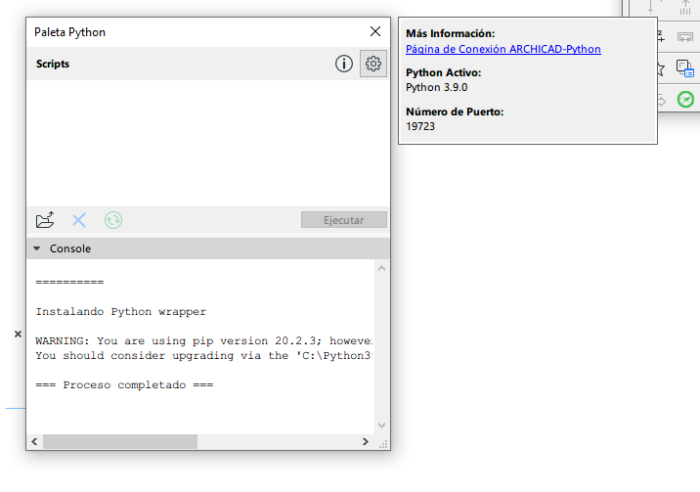700x492 pixels.
Task: Click the 'Más Información:' heading
Action: [x=450, y=33]
